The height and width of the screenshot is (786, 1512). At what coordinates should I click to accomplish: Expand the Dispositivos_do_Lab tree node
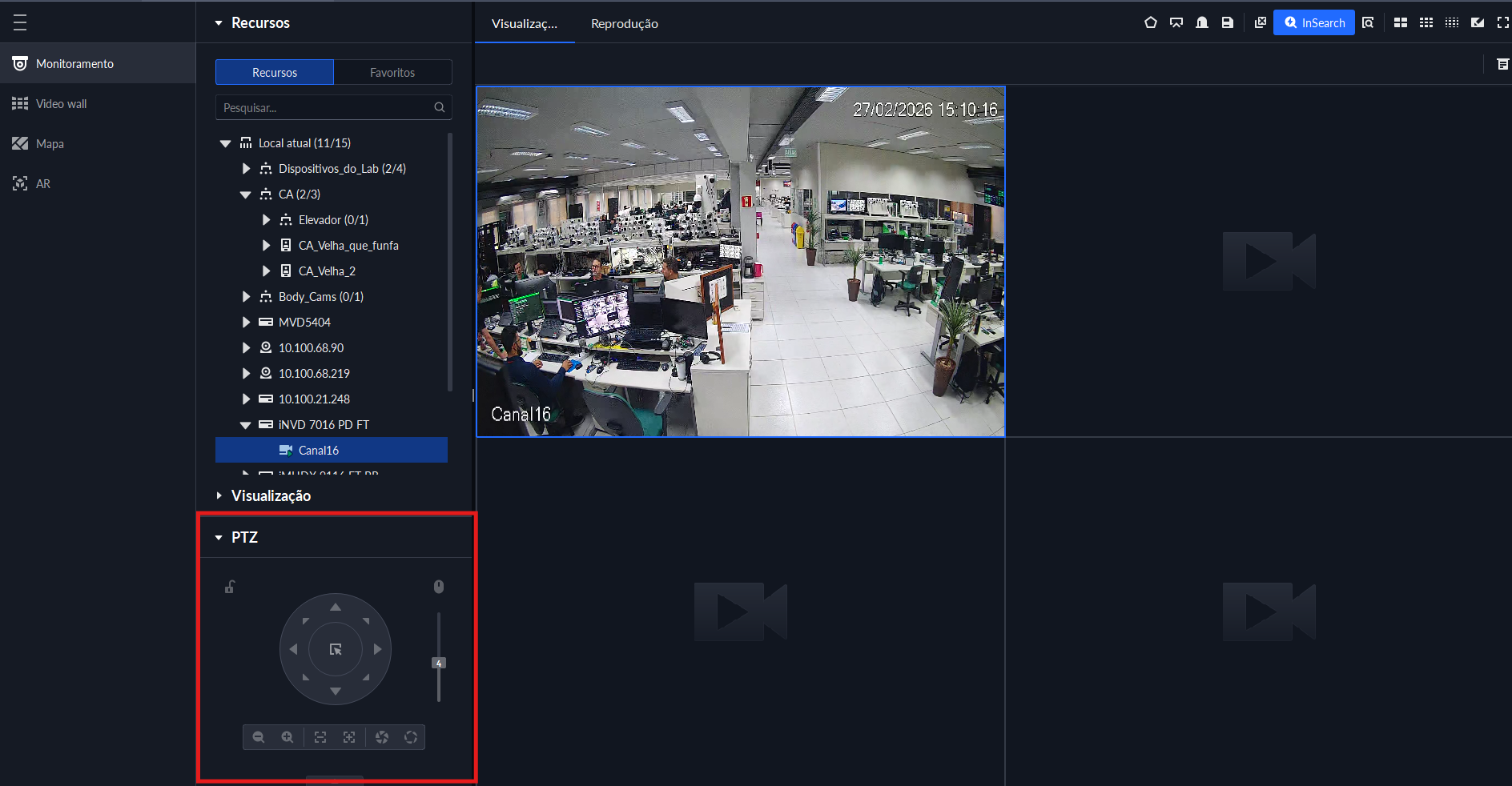(246, 169)
